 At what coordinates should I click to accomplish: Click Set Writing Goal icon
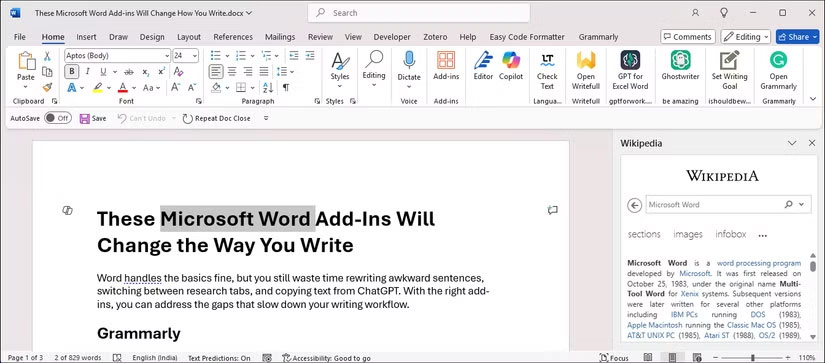coord(729,60)
